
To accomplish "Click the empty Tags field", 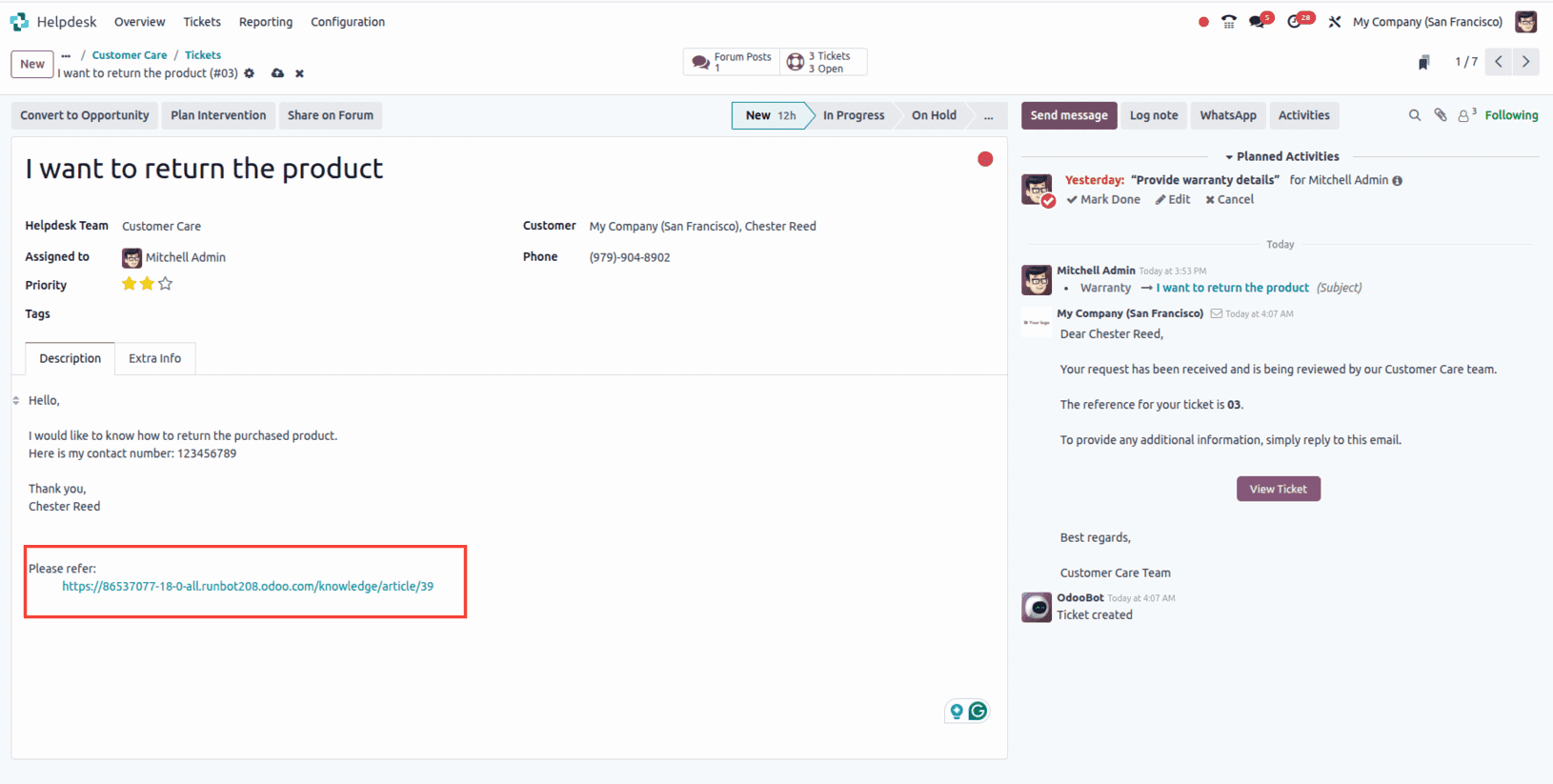I will tap(314, 314).
